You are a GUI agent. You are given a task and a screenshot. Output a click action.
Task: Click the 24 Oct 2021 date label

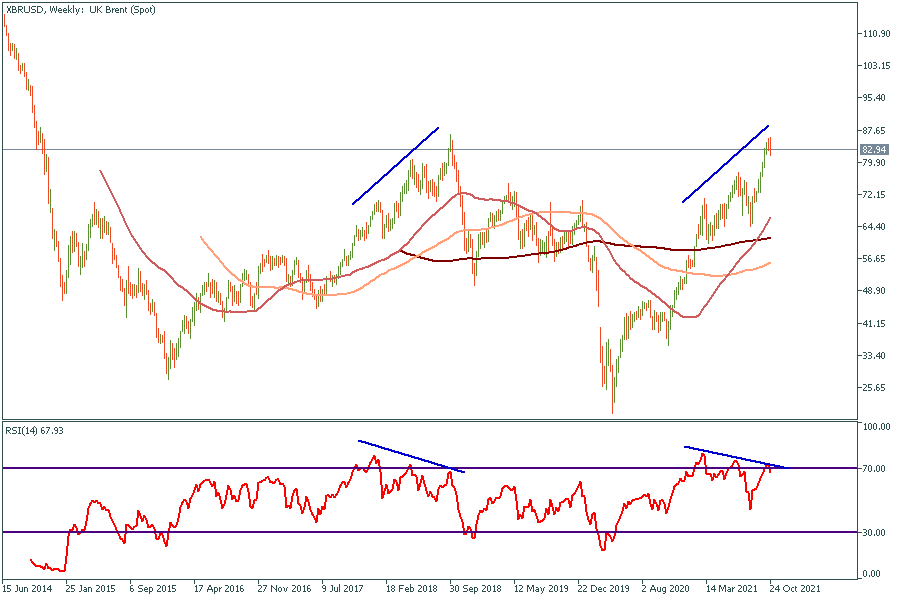click(797, 590)
